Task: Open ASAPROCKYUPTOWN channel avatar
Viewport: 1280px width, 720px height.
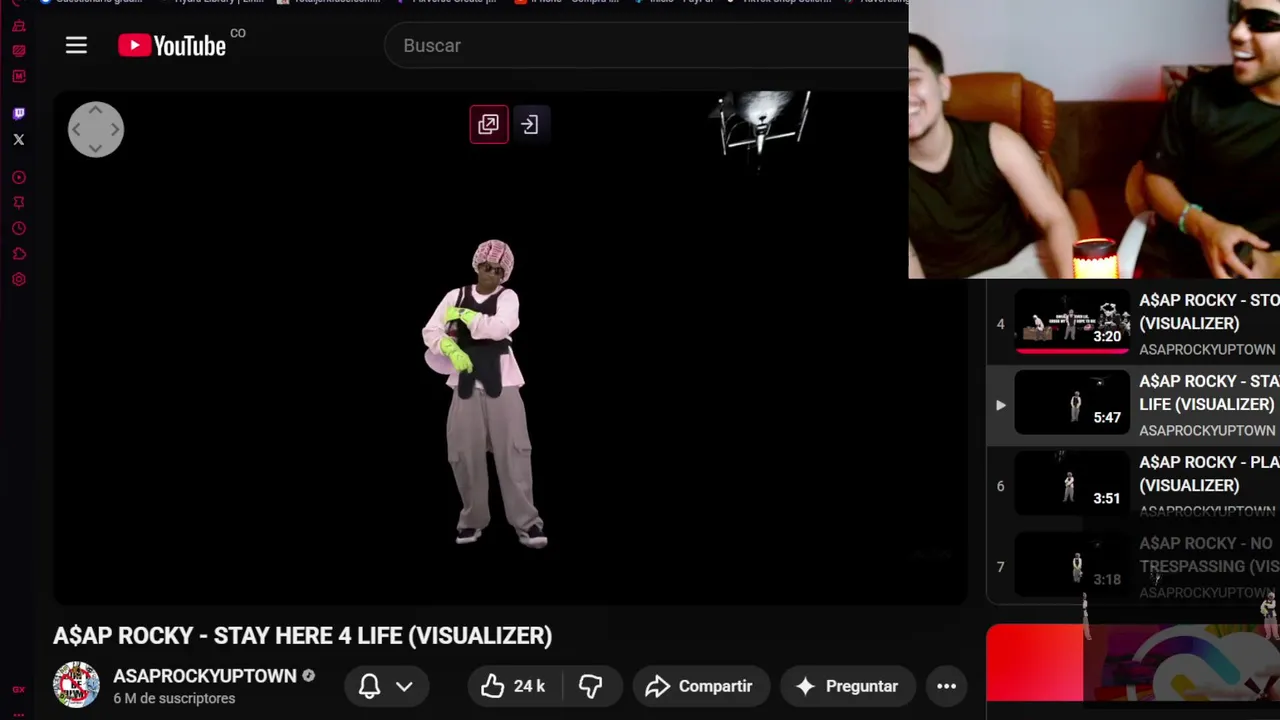Action: tap(76, 685)
